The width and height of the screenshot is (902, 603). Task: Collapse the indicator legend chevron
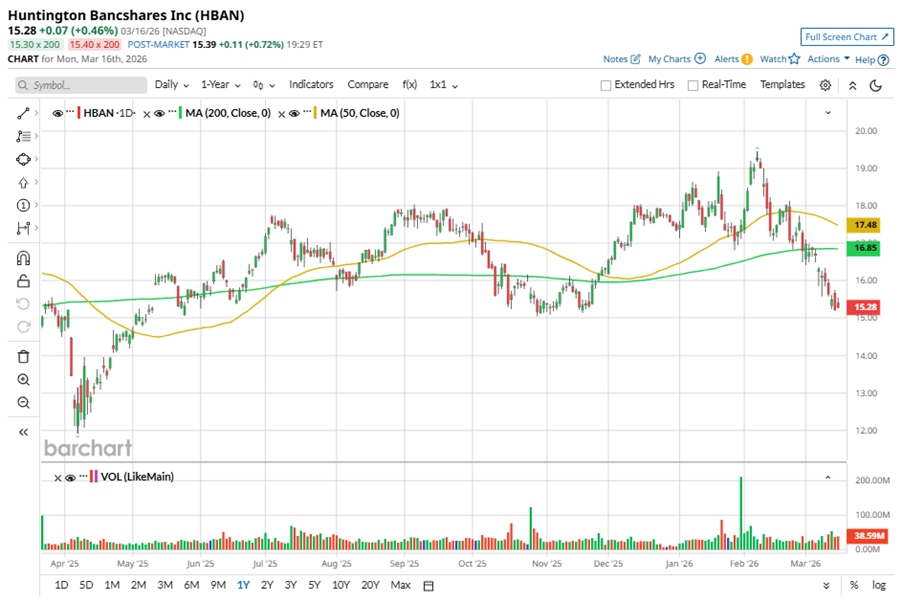tap(828, 113)
